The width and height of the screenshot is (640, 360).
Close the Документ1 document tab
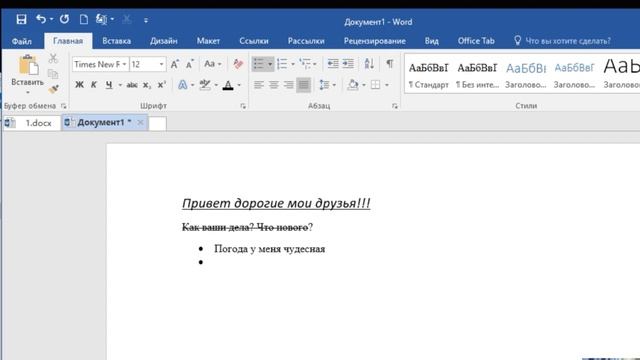pyautogui.click(x=140, y=122)
